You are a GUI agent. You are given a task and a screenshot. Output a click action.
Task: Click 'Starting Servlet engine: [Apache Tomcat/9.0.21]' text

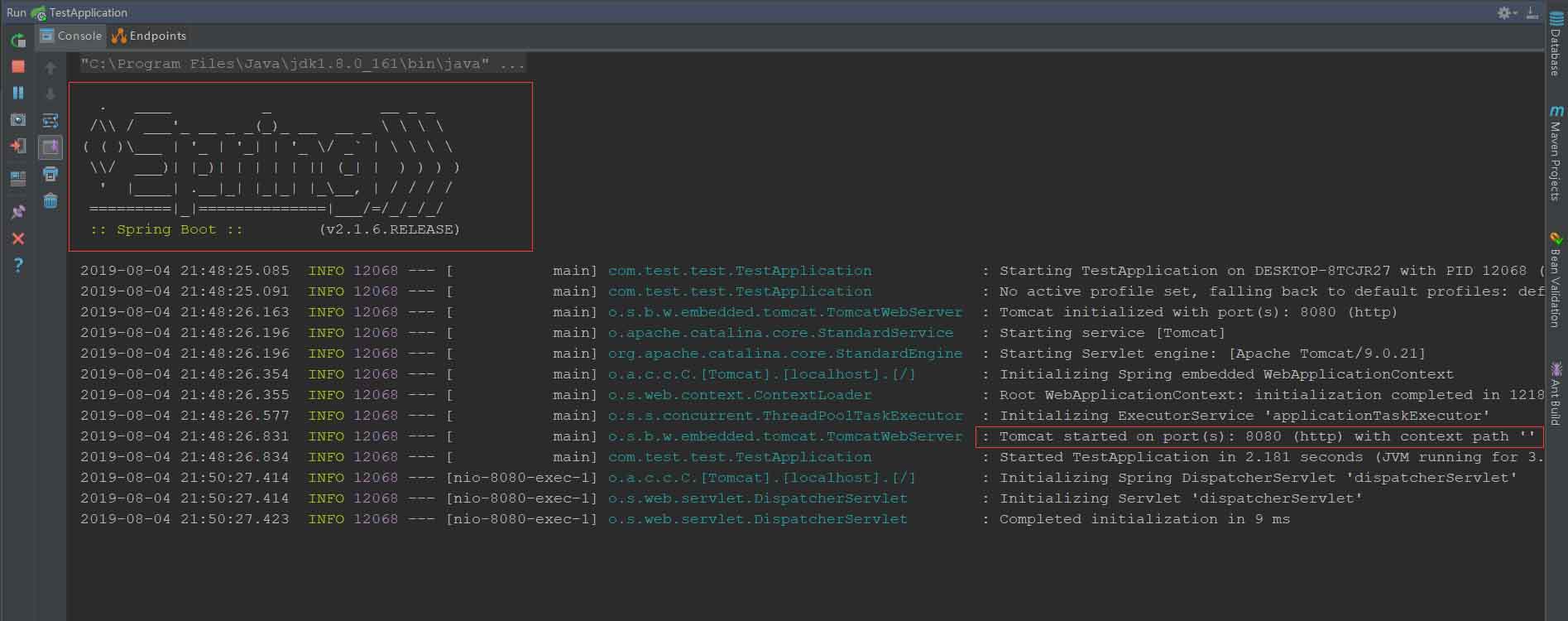click(x=1212, y=354)
